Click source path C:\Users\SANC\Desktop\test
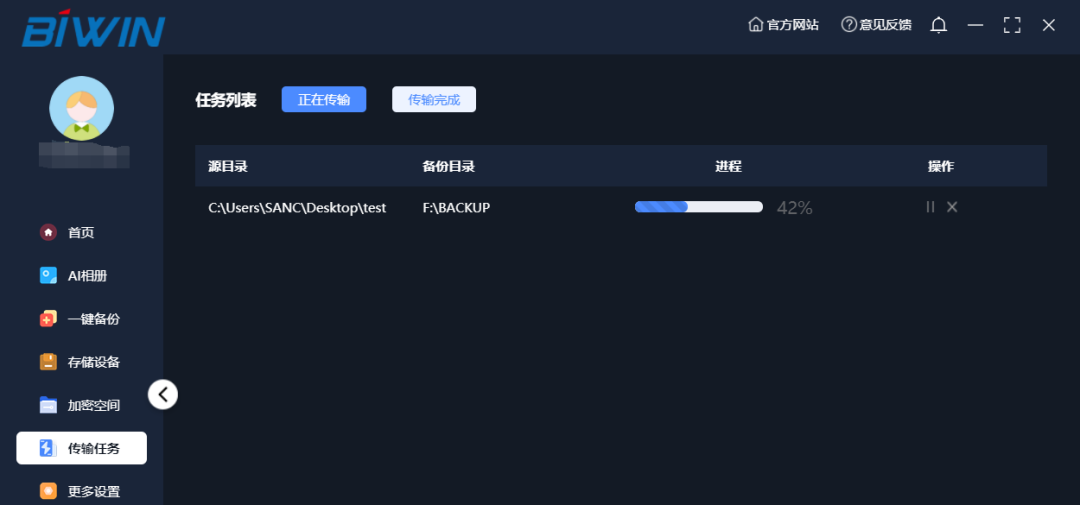This screenshot has height=505, width=1080. (297, 207)
